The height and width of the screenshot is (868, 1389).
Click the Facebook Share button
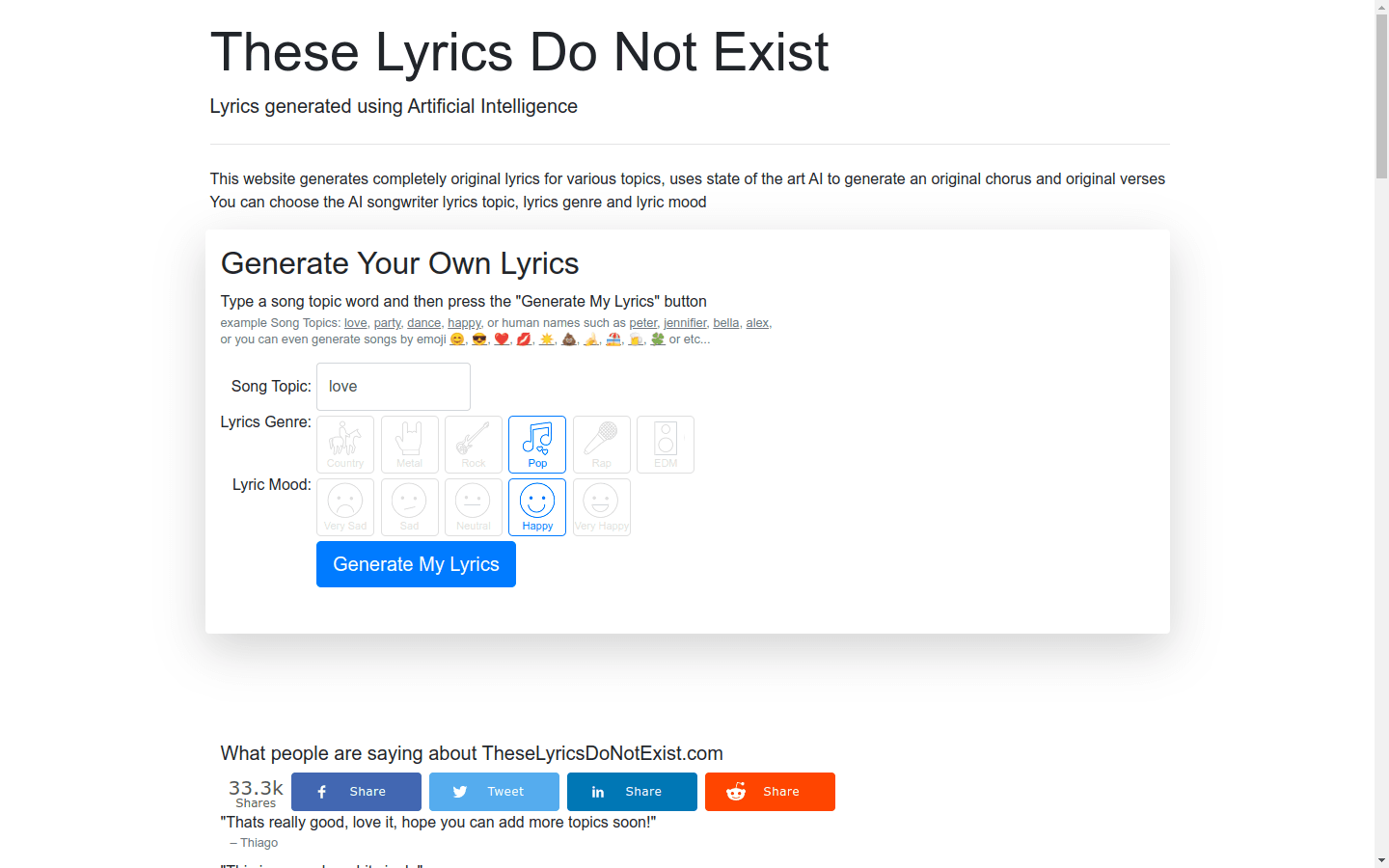pyautogui.click(x=356, y=791)
